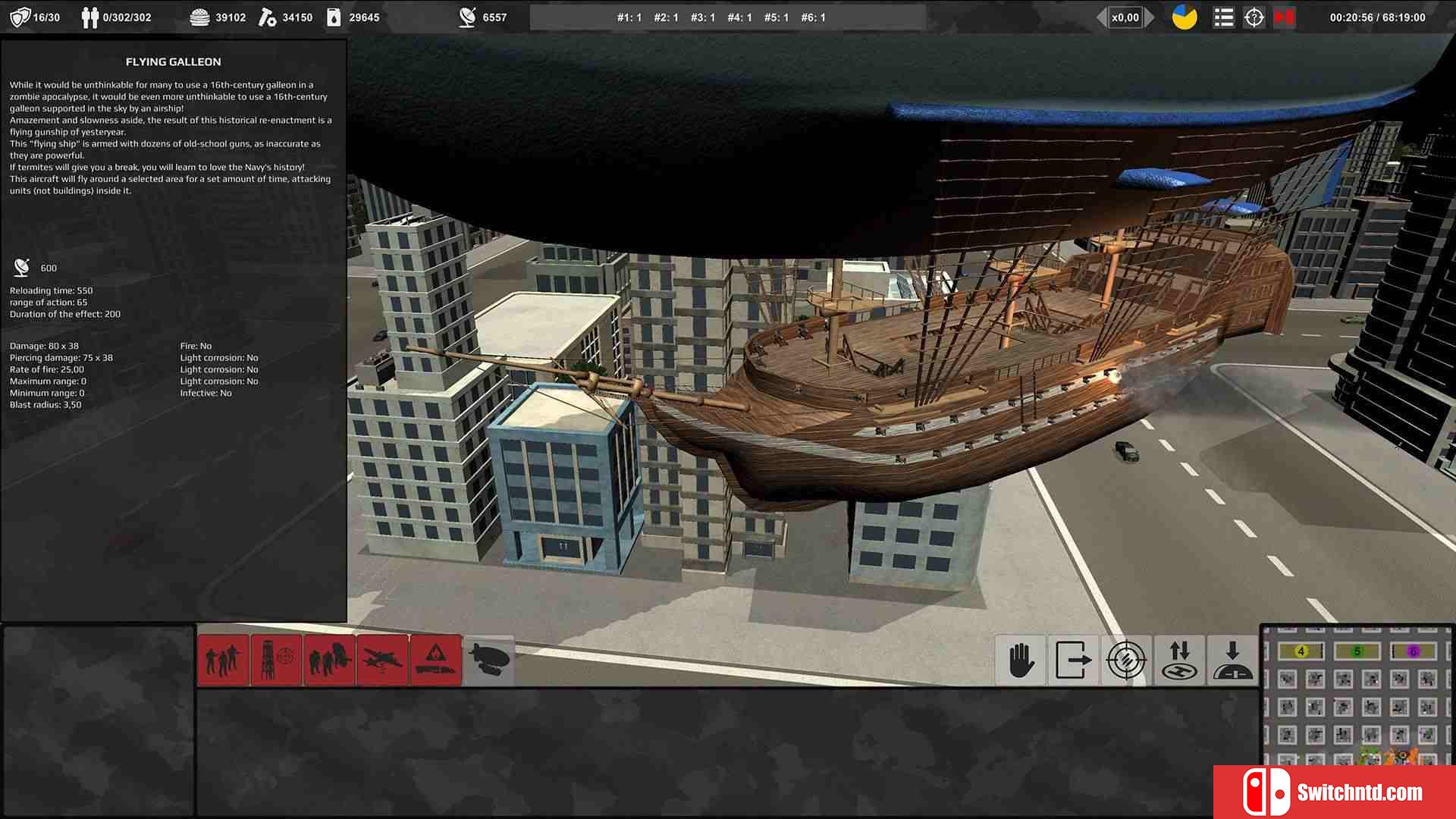1456x819 pixels.
Task: Click green marker 5 on minimap
Action: pyautogui.click(x=1357, y=651)
